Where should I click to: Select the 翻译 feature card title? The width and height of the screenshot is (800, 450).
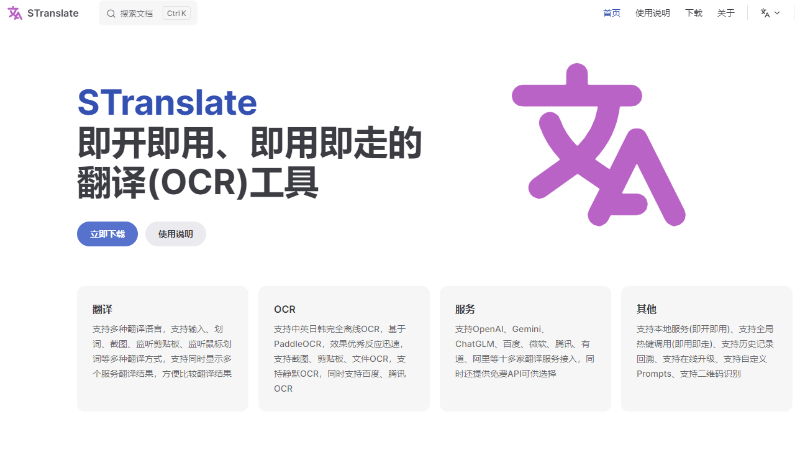tap(102, 309)
